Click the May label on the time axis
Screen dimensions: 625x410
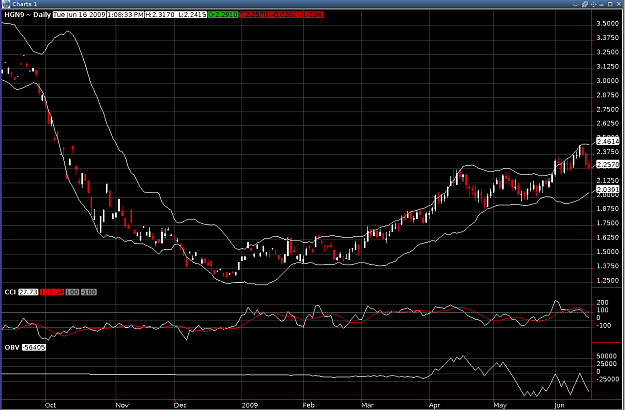tap(500, 405)
